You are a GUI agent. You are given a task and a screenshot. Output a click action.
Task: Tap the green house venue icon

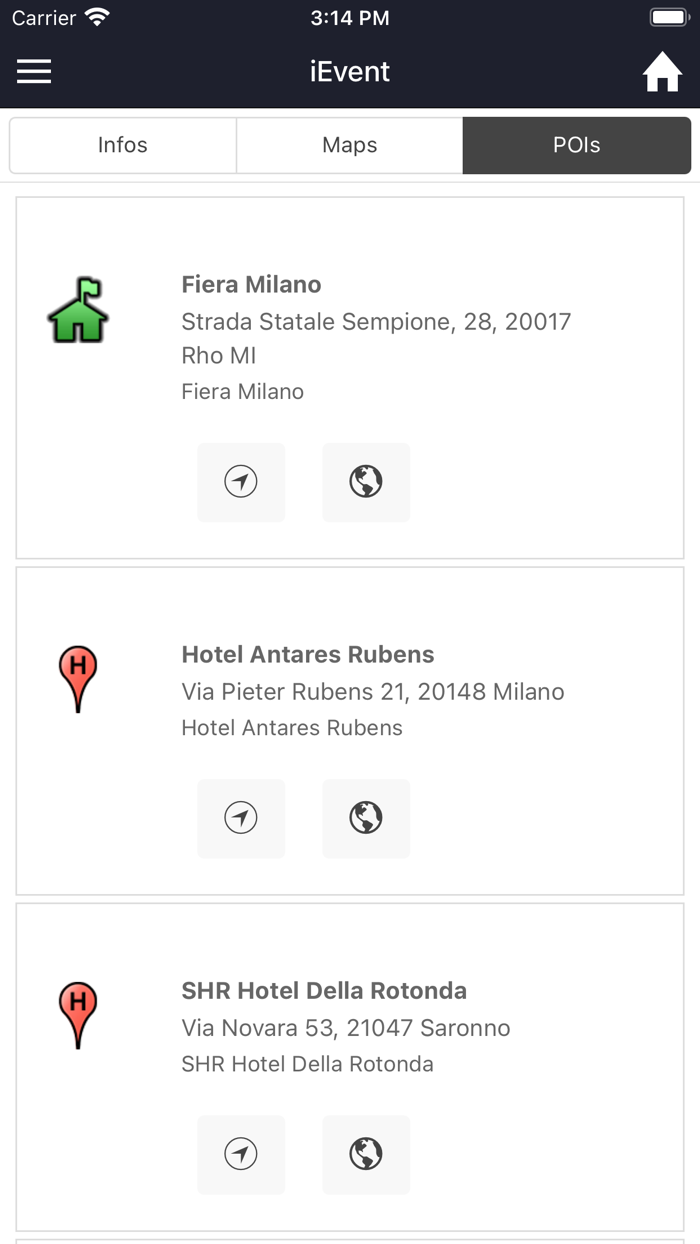point(78,311)
